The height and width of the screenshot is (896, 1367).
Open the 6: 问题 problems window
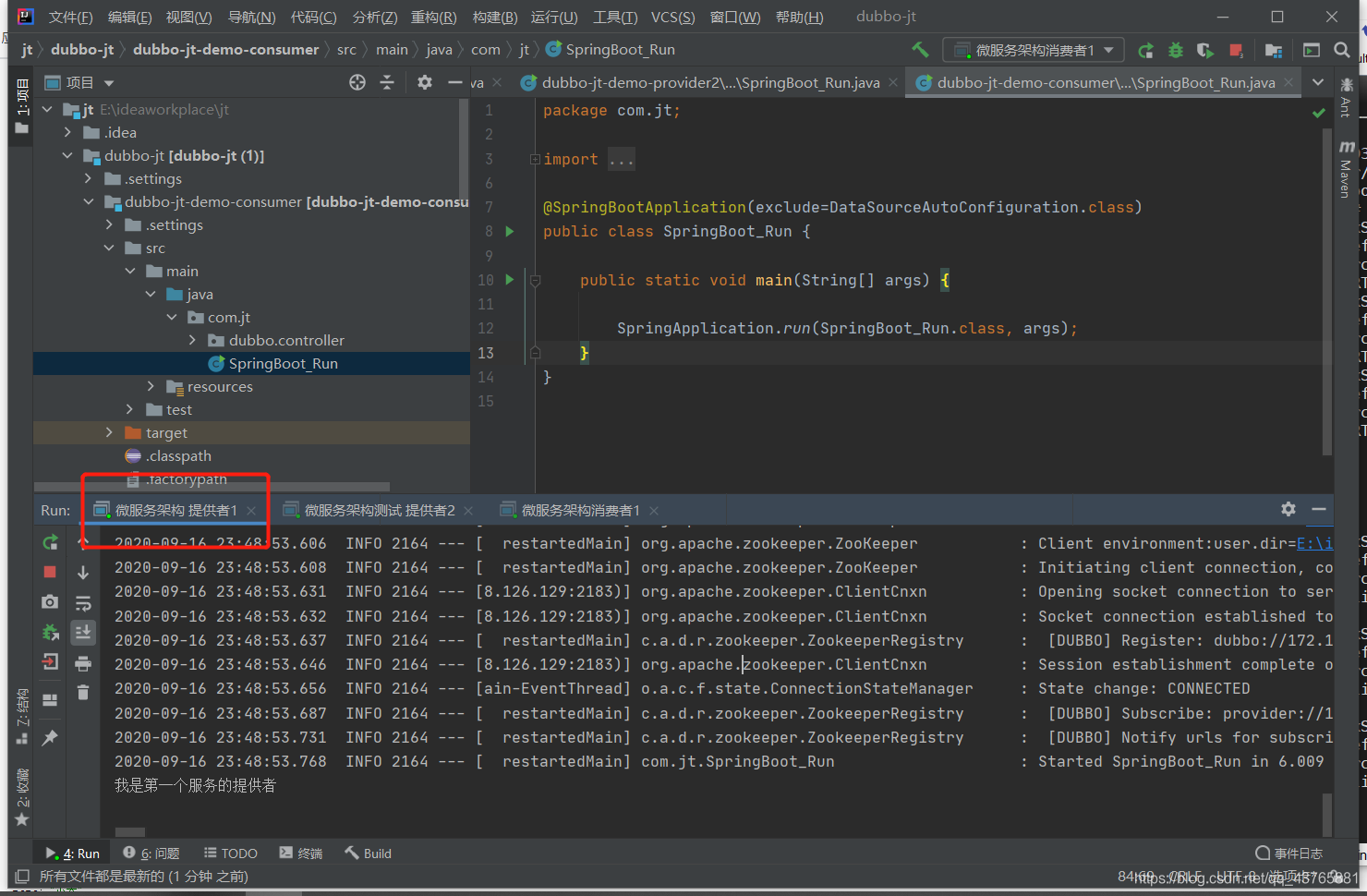pos(151,853)
